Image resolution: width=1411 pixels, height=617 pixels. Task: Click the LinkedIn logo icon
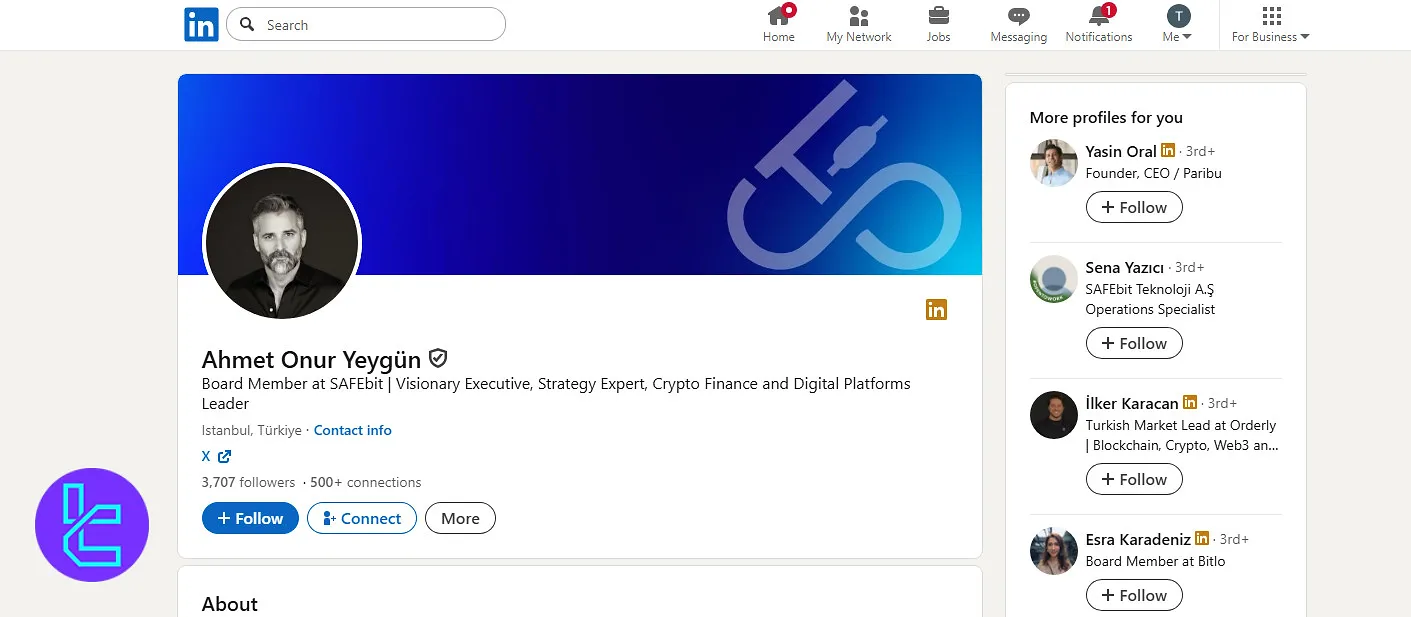(201, 25)
